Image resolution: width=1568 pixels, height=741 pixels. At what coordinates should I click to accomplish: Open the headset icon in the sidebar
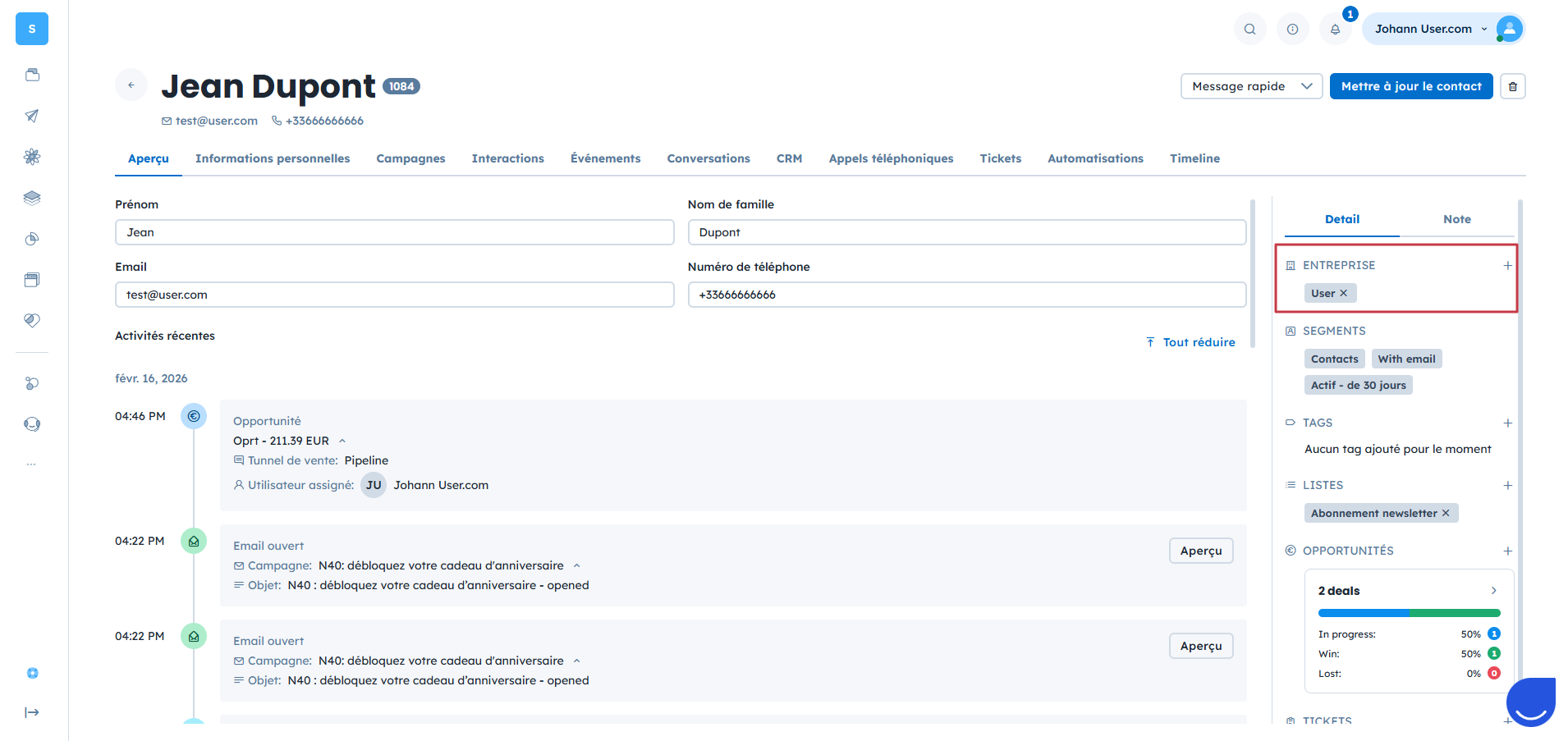coord(32,424)
